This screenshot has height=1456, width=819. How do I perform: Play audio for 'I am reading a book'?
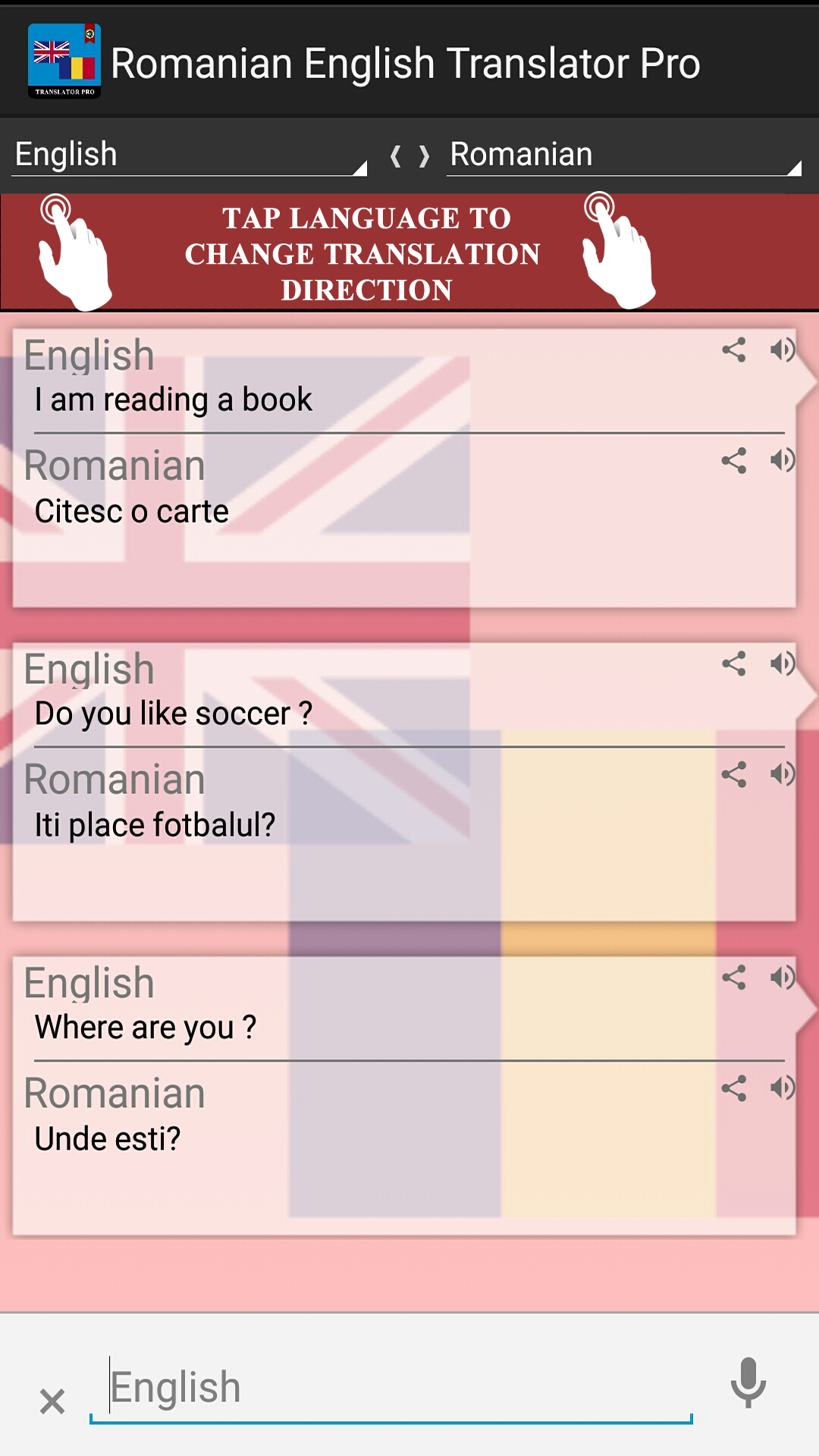tap(783, 350)
